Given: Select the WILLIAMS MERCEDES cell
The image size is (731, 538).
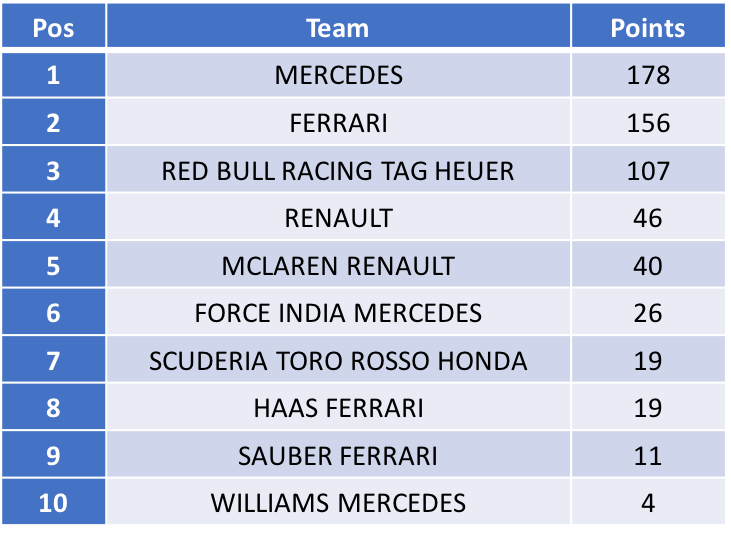Looking at the screenshot, I should pyautogui.click(x=338, y=503).
